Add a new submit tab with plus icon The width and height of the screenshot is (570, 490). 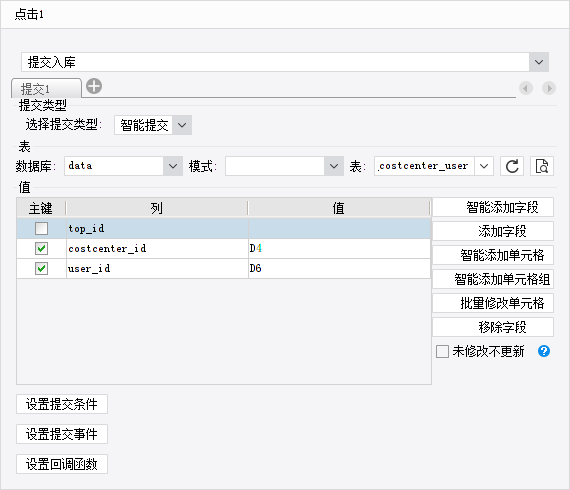[x=94, y=87]
